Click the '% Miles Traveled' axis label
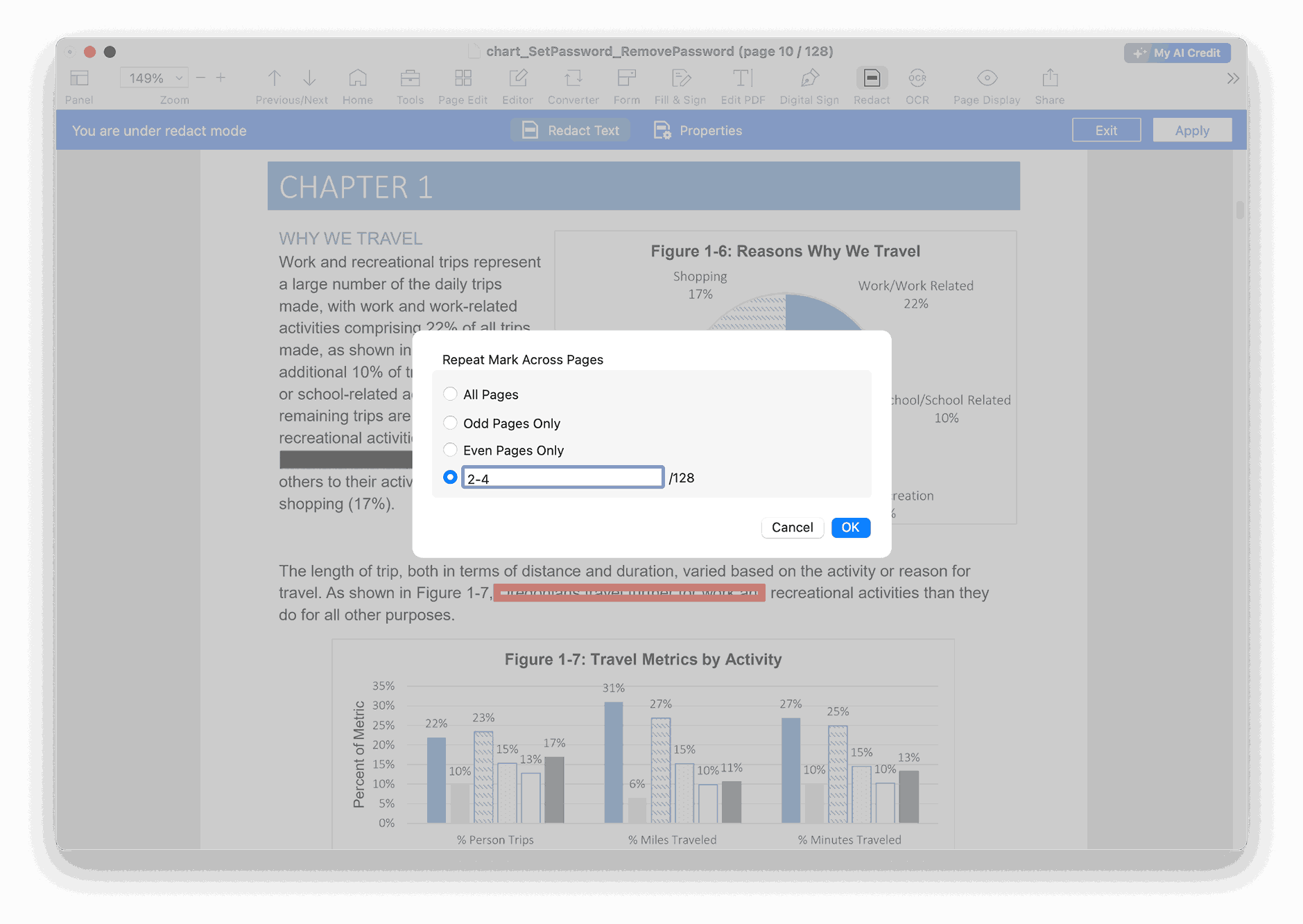Image resolution: width=1303 pixels, height=924 pixels. (x=672, y=839)
